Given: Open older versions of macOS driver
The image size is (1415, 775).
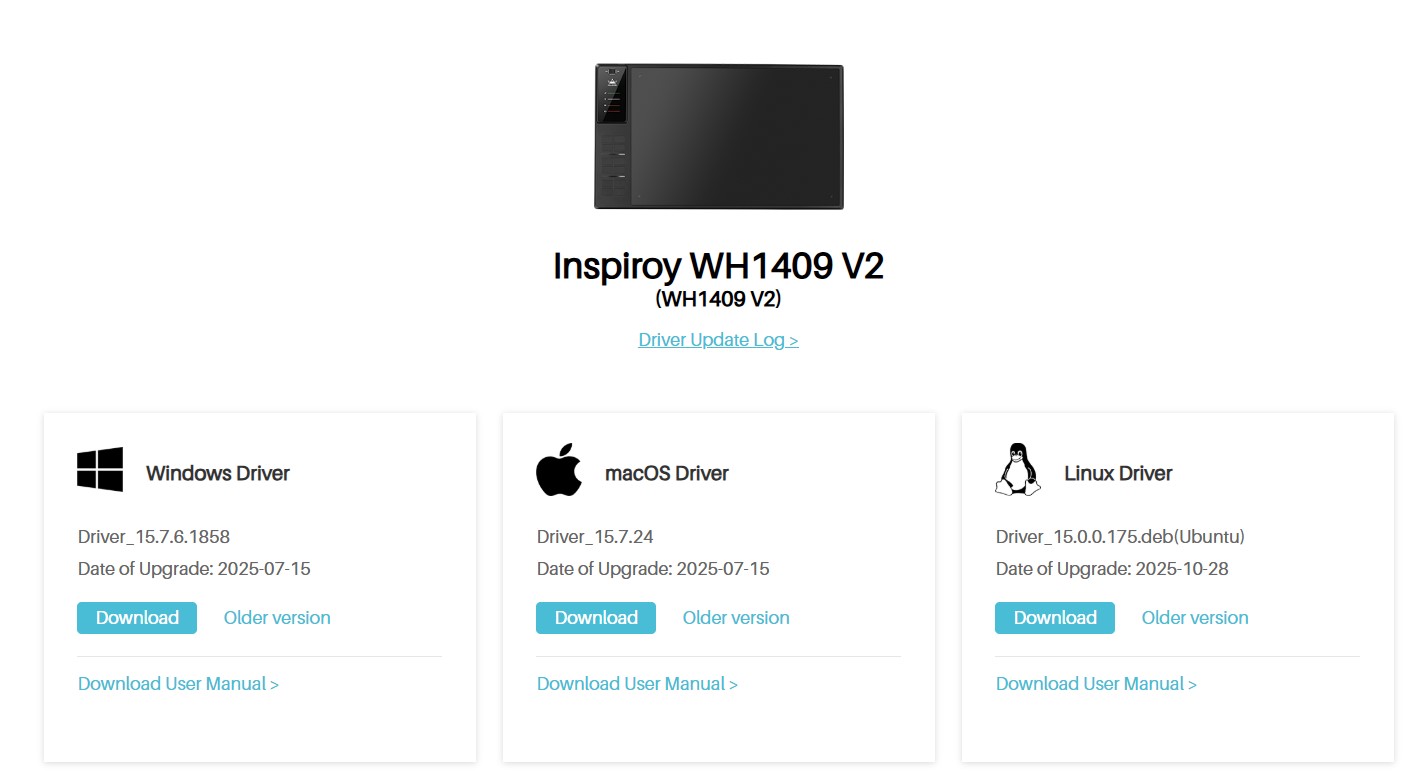Looking at the screenshot, I should point(736,618).
